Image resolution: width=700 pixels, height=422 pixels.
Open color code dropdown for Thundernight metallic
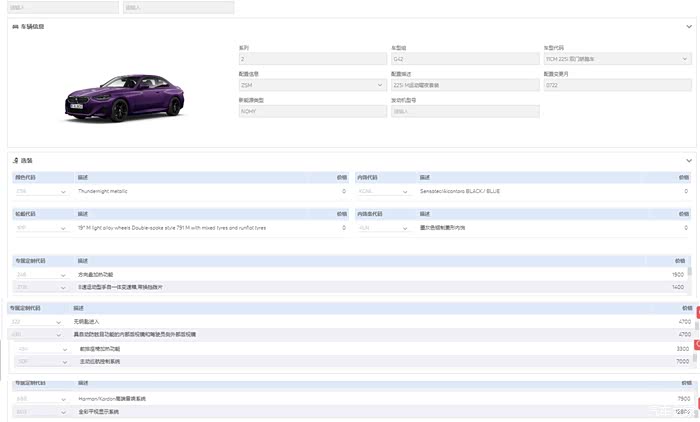(41, 191)
